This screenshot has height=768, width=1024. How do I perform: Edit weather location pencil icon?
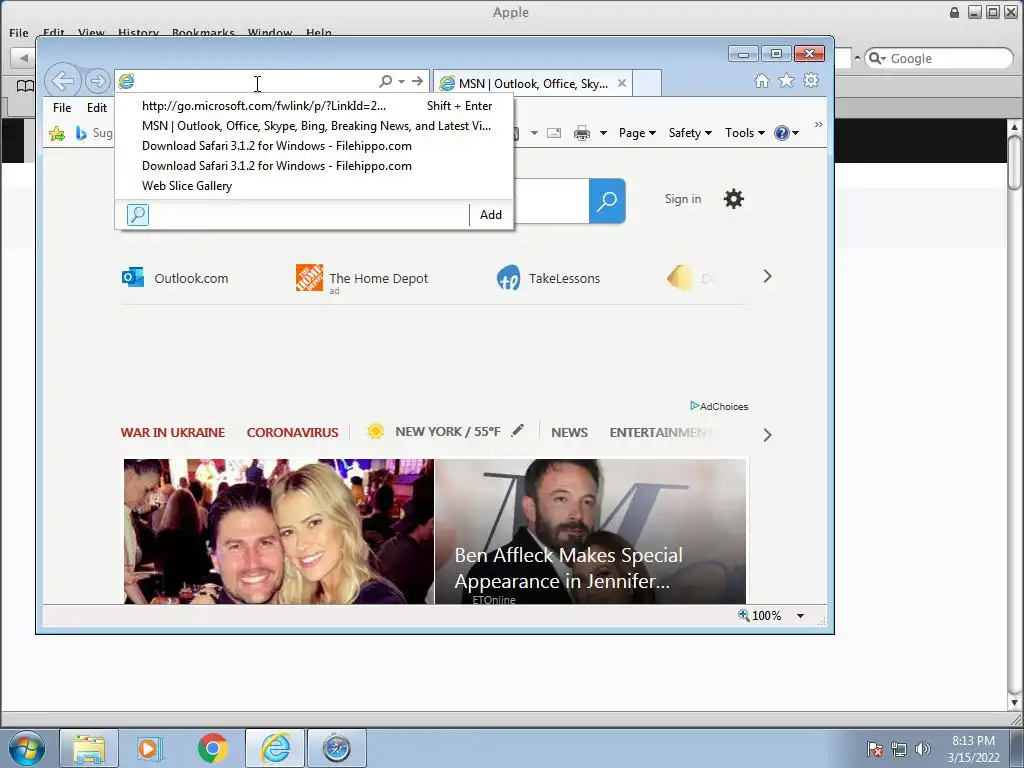tap(517, 430)
